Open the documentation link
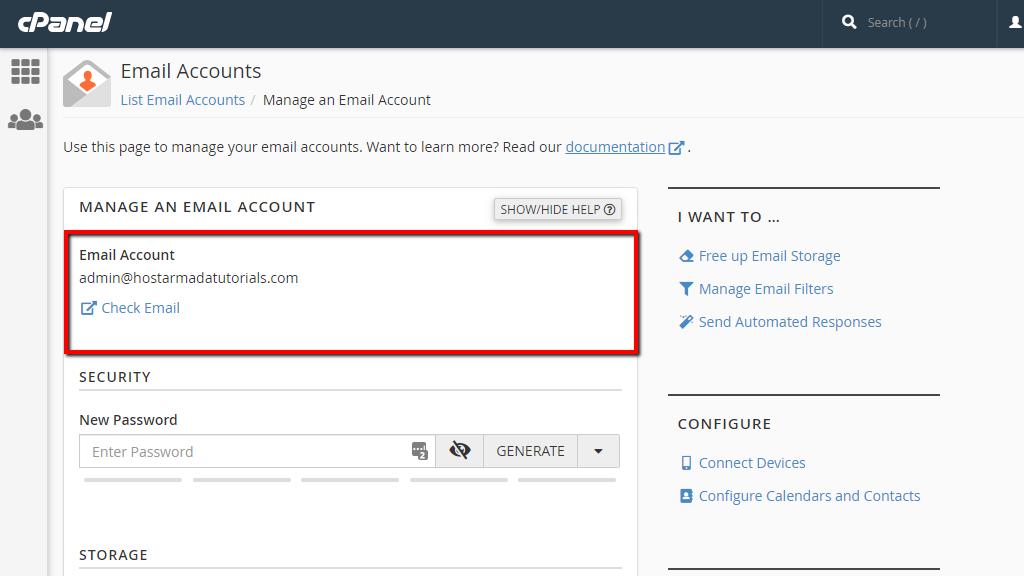The width and height of the screenshot is (1024, 576). point(615,147)
